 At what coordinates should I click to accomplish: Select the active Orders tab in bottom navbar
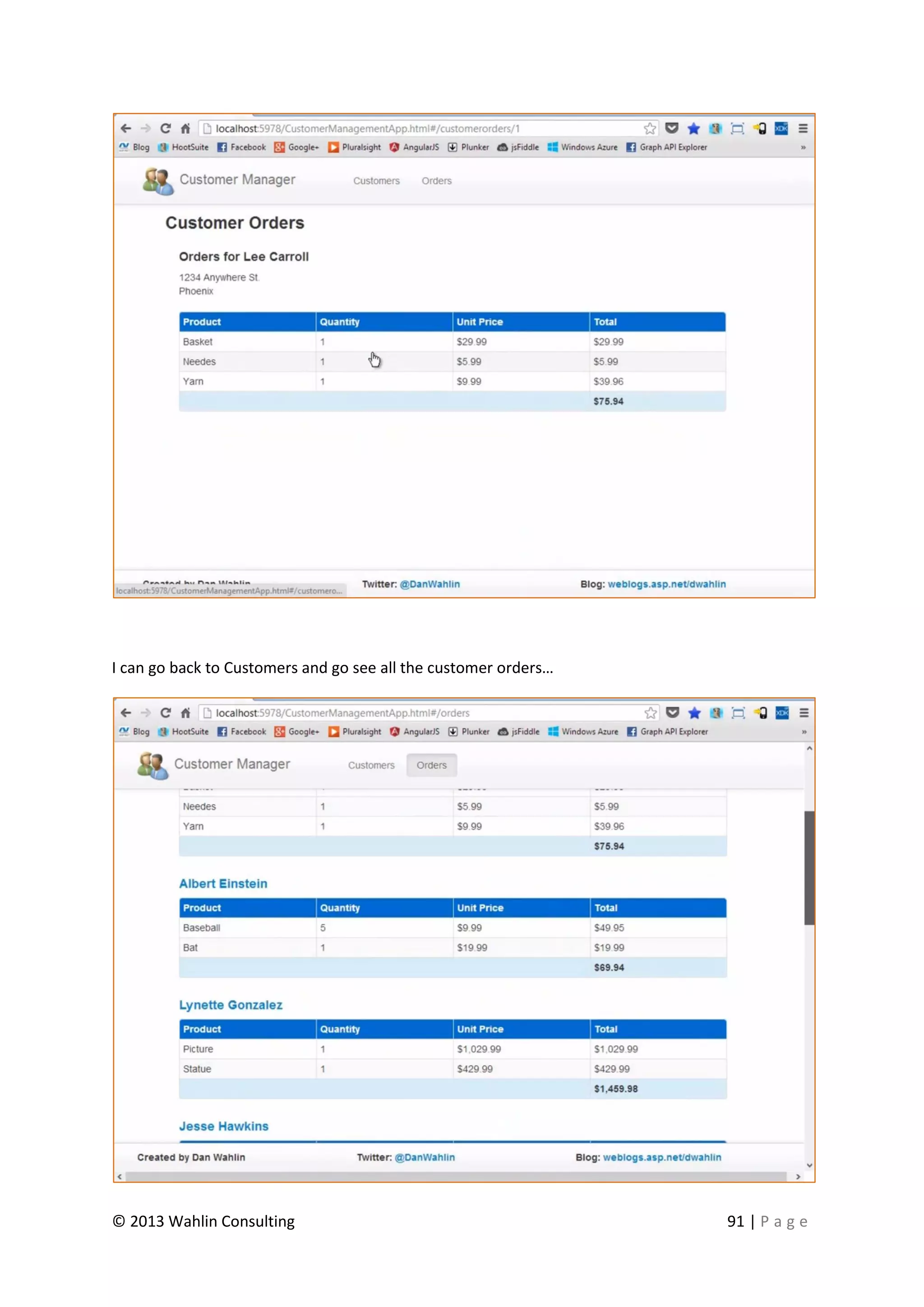[431, 765]
